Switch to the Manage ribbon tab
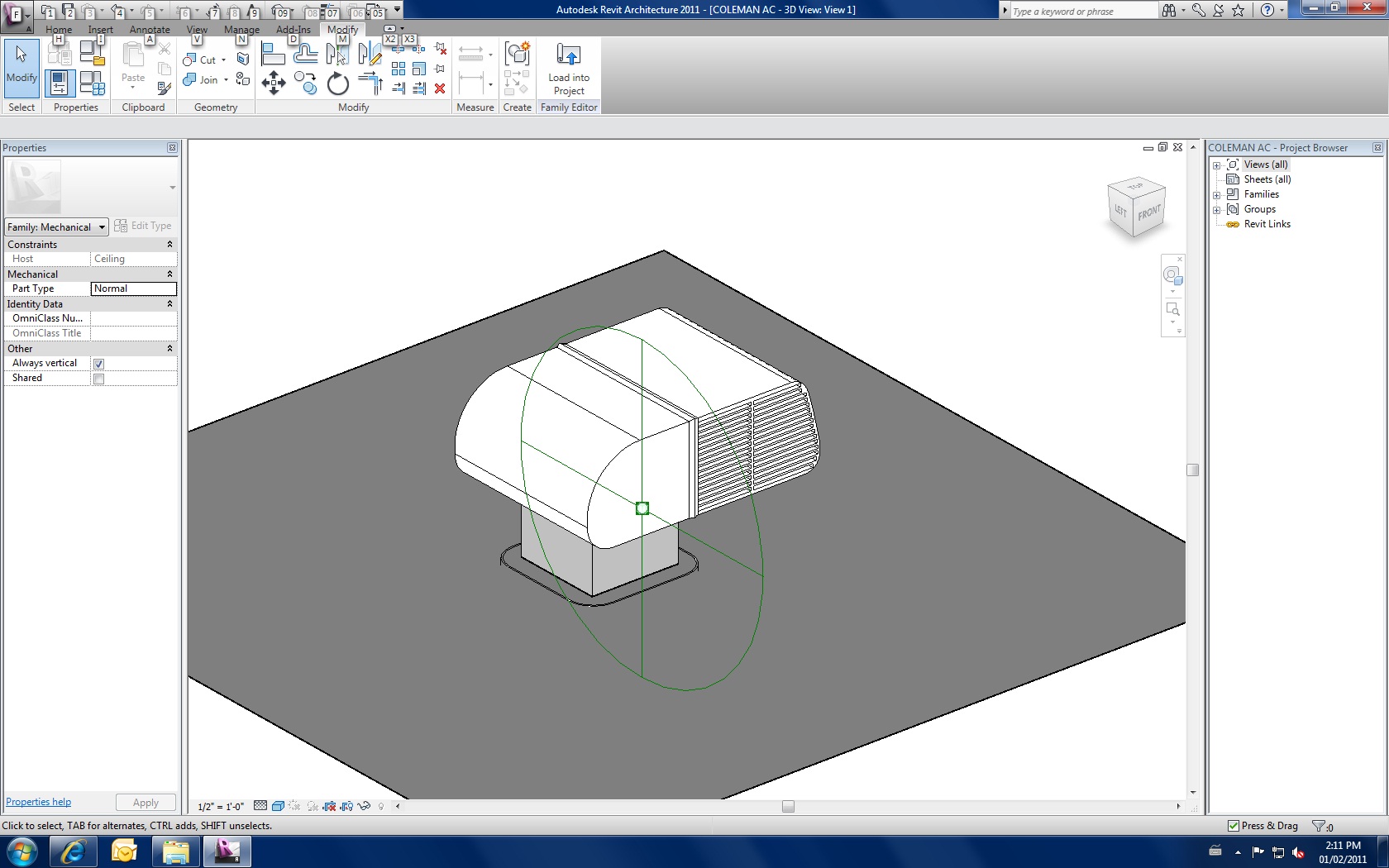This screenshot has height=868, width=1389. 241,30
